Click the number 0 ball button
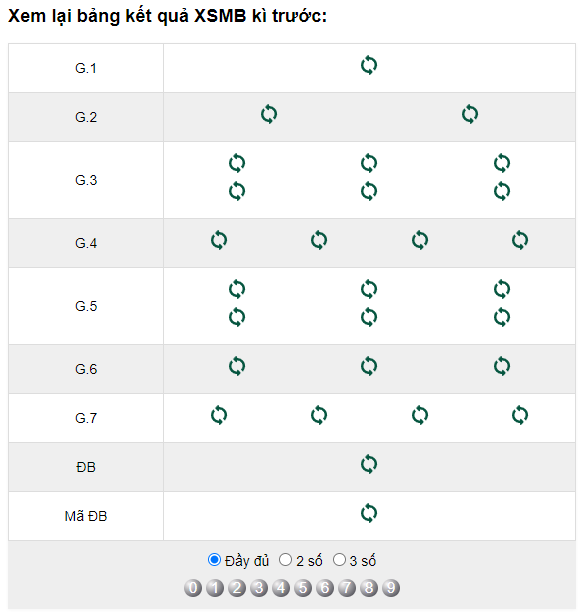 tap(193, 588)
